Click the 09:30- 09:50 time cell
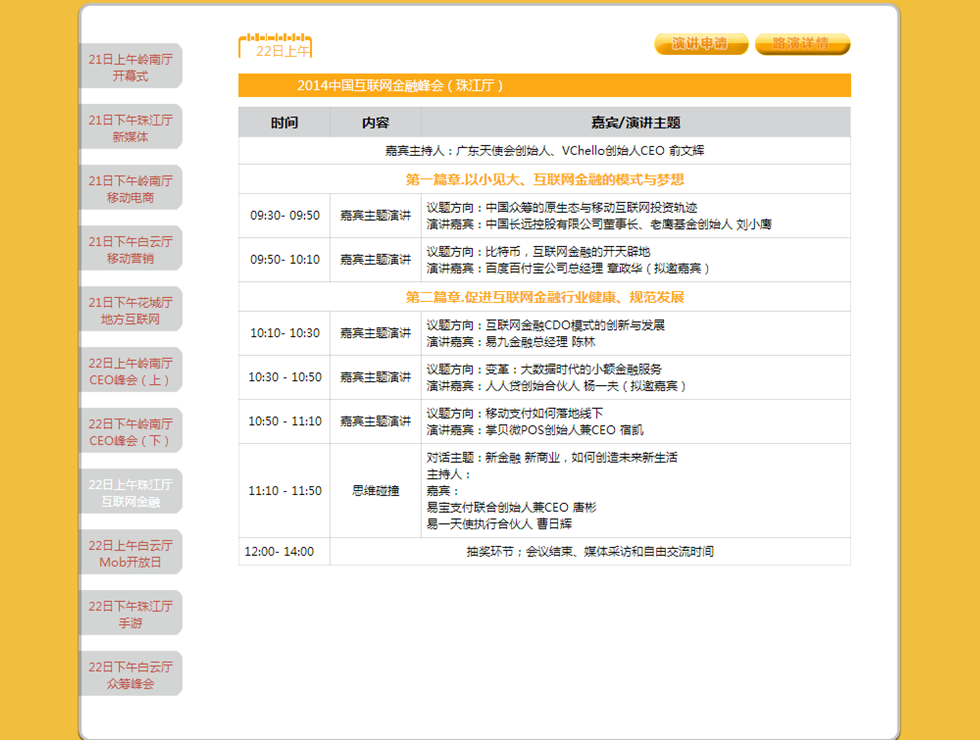 [x=284, y=216]
